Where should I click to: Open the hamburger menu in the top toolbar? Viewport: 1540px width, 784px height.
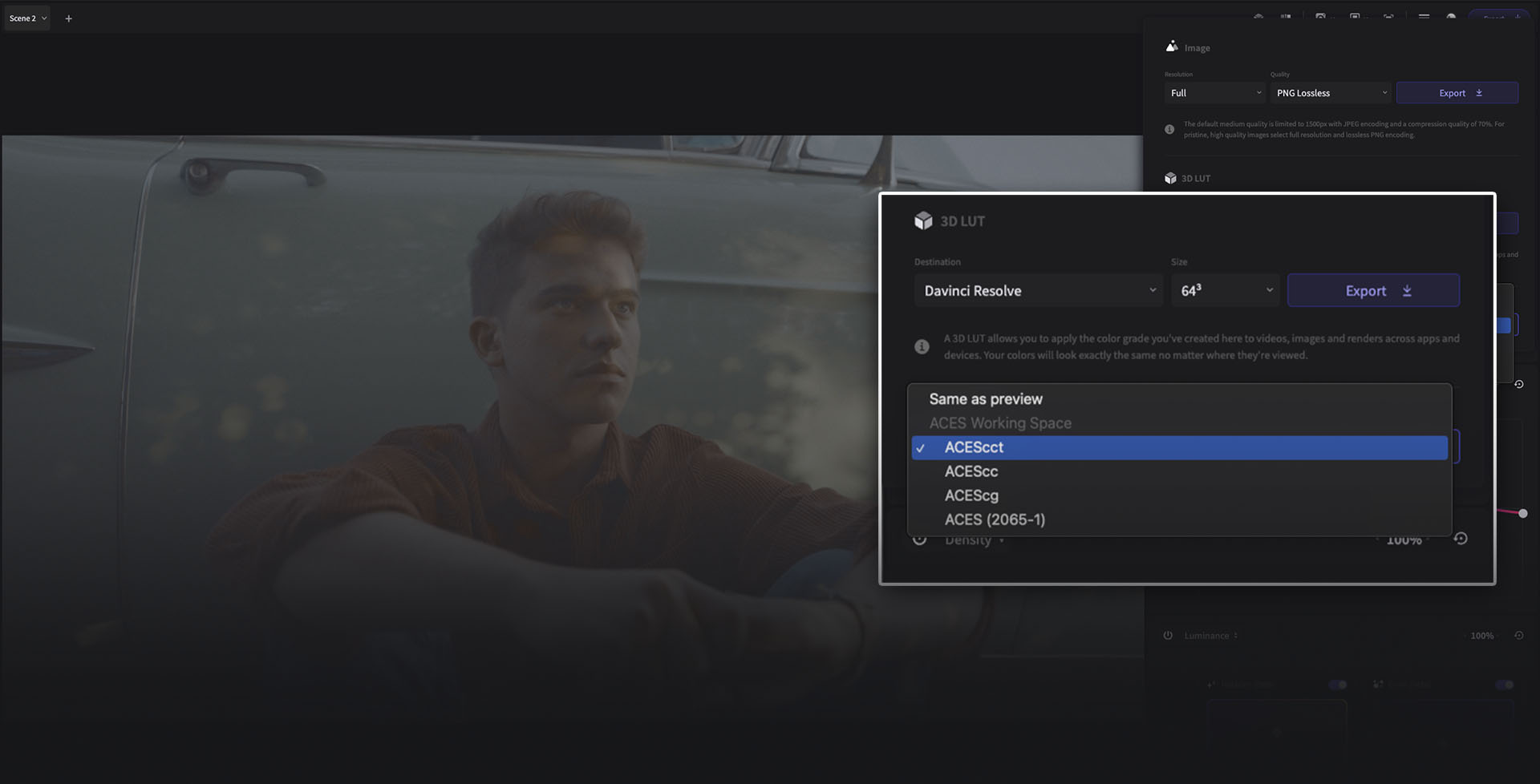tap(1424, 16)
